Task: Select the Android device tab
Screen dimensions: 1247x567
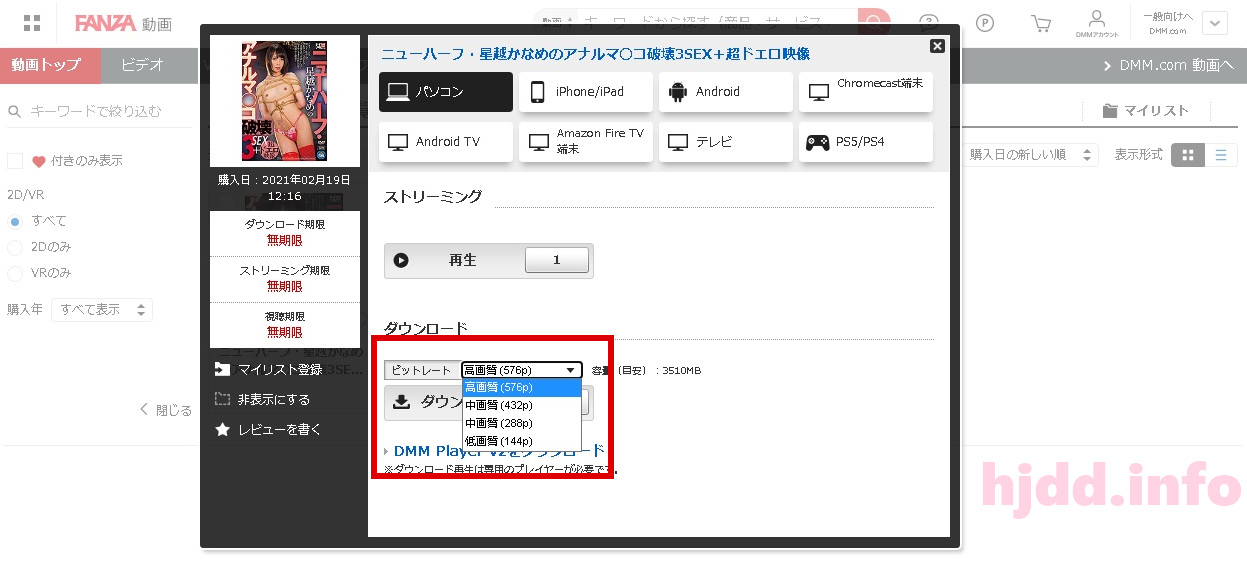Action: pos(726,92)
